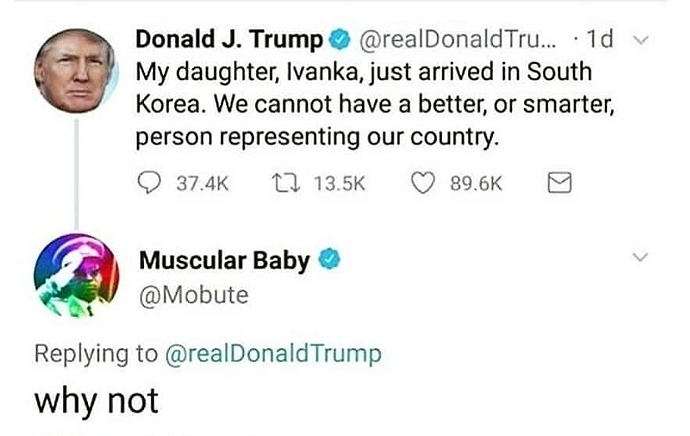
Task: Open the top tweet's chevron options menu
Action: point(640,40)
